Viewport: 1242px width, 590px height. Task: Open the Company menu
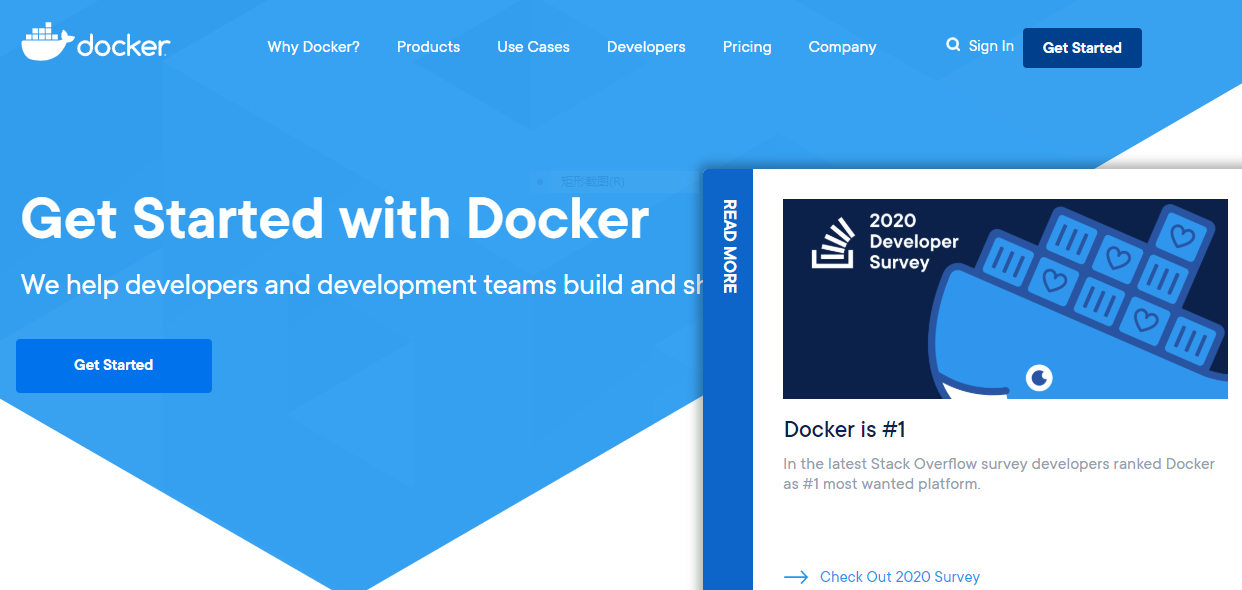pos(842,47)
